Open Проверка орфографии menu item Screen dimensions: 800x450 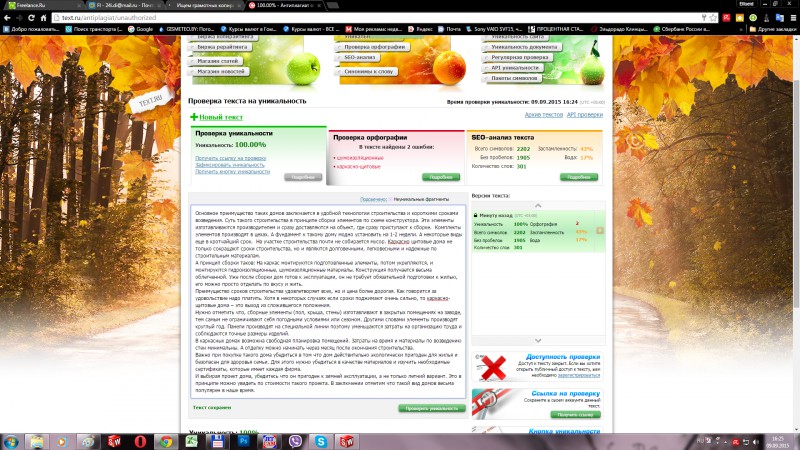(374, 47)
